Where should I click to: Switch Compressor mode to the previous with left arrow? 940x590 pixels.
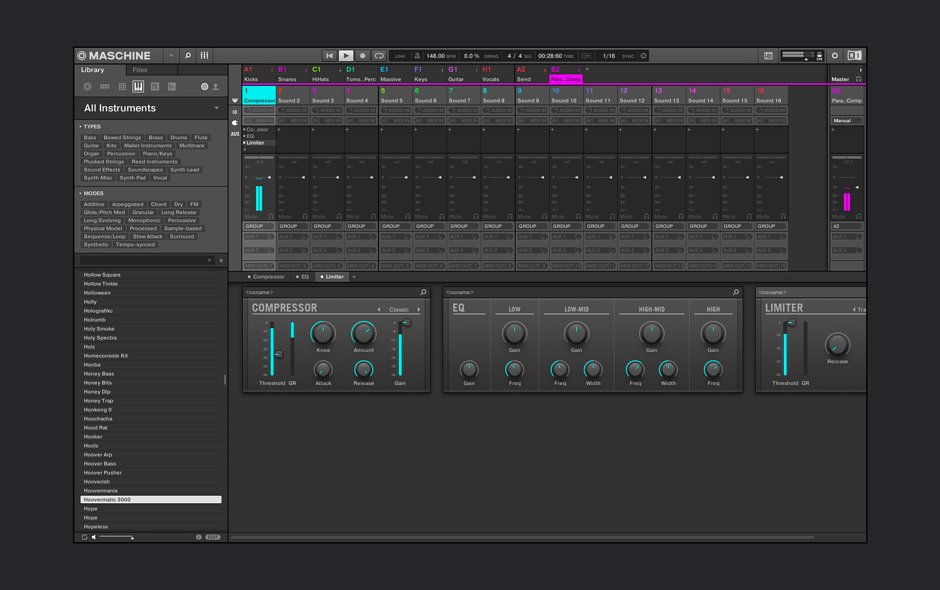click(379, 309)
